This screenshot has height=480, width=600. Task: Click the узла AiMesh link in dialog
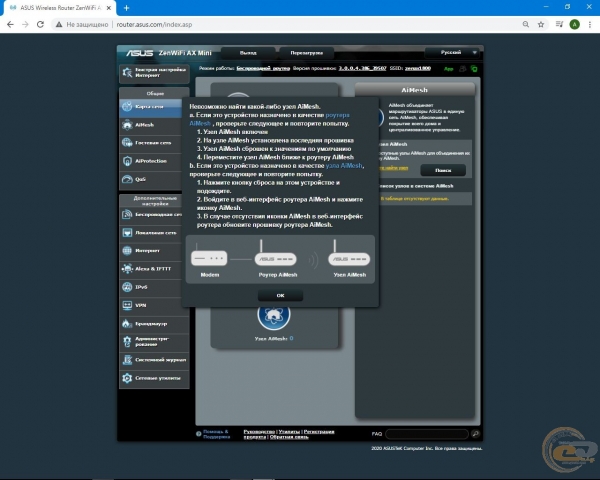click(x=344, y=166)
